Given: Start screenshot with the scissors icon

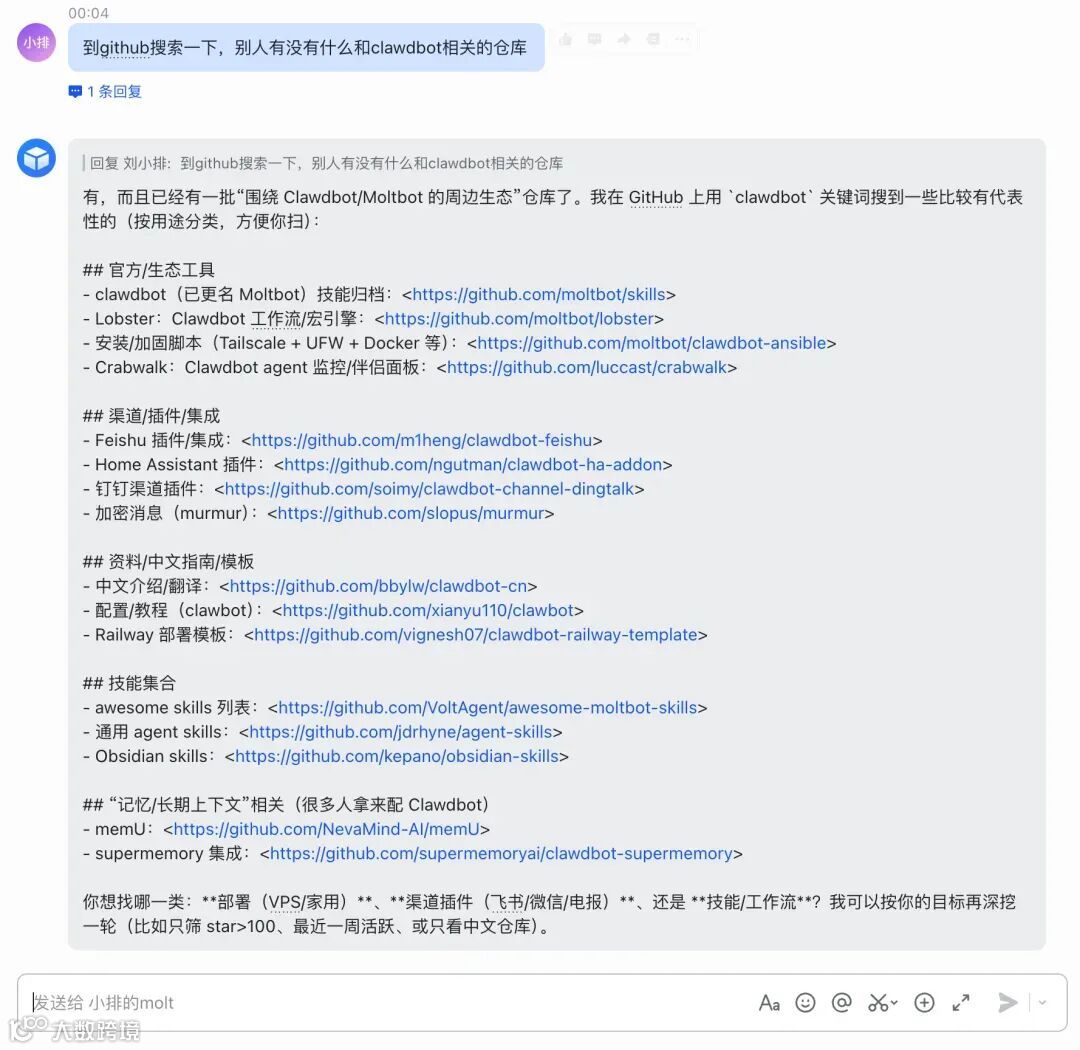Looking at the screenshot, I should pos(878,1002).
